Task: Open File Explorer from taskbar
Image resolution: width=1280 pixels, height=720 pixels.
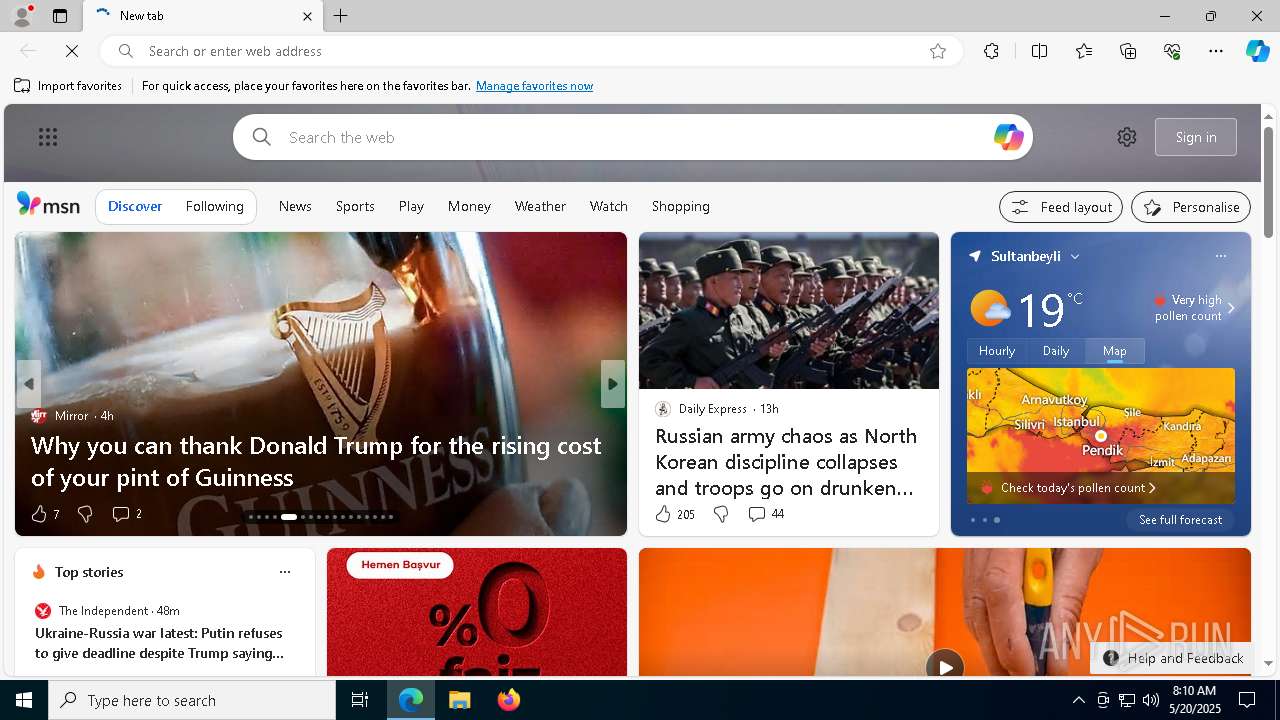Action: click(459, 700)
